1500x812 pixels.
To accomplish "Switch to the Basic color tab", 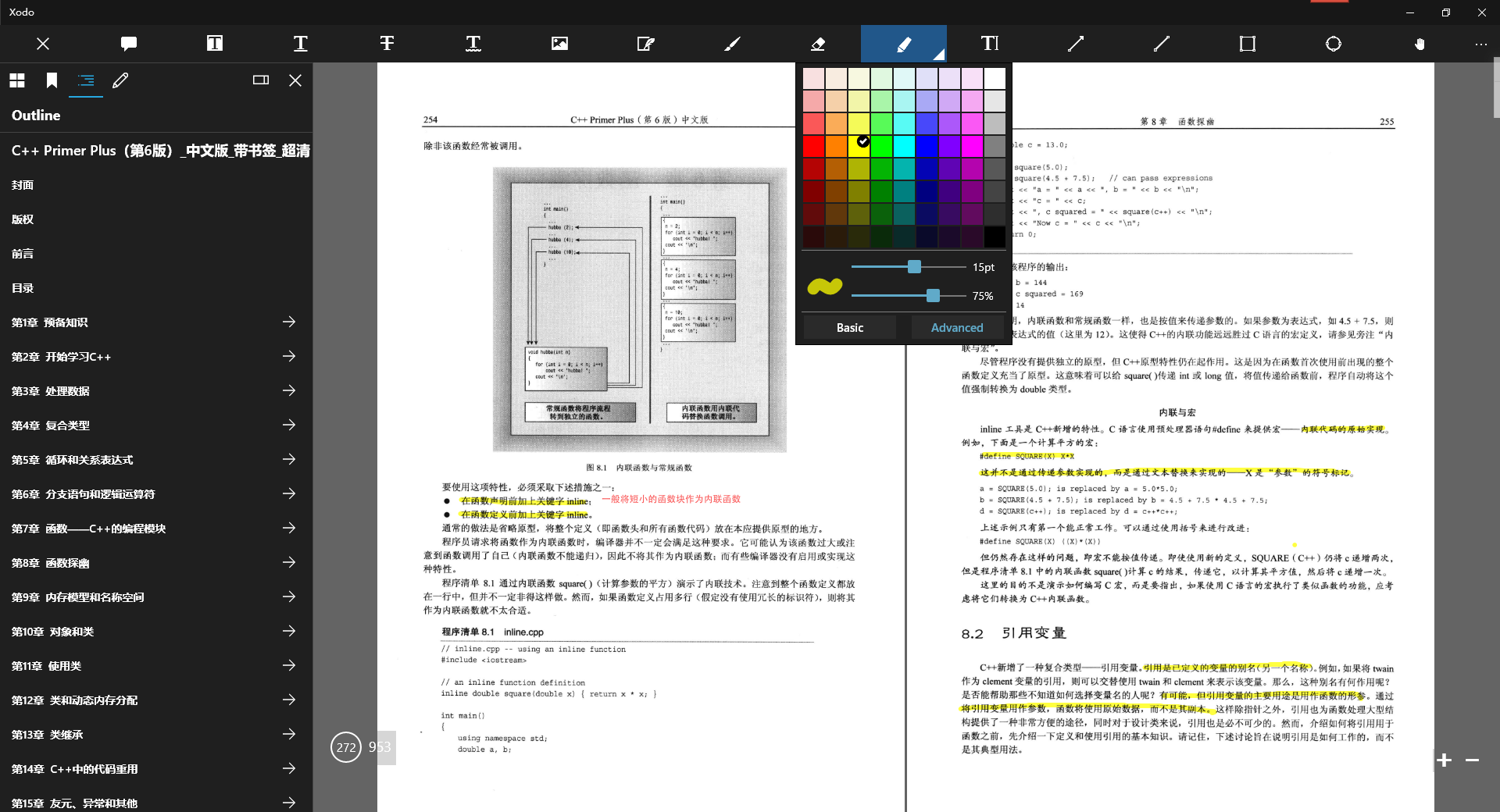I will coord(848,327).
